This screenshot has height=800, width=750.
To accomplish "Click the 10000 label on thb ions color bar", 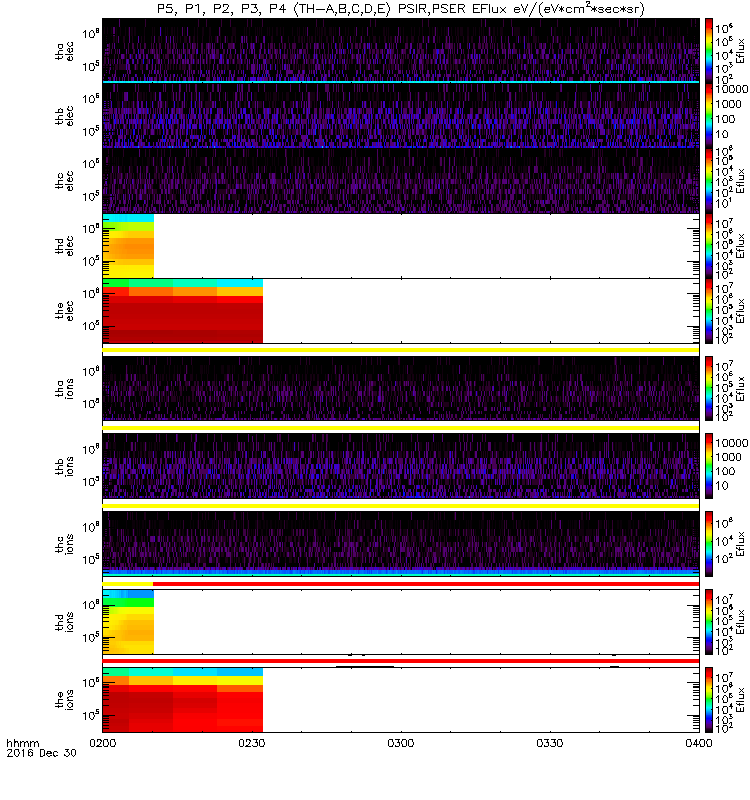I will pos(732,443).
